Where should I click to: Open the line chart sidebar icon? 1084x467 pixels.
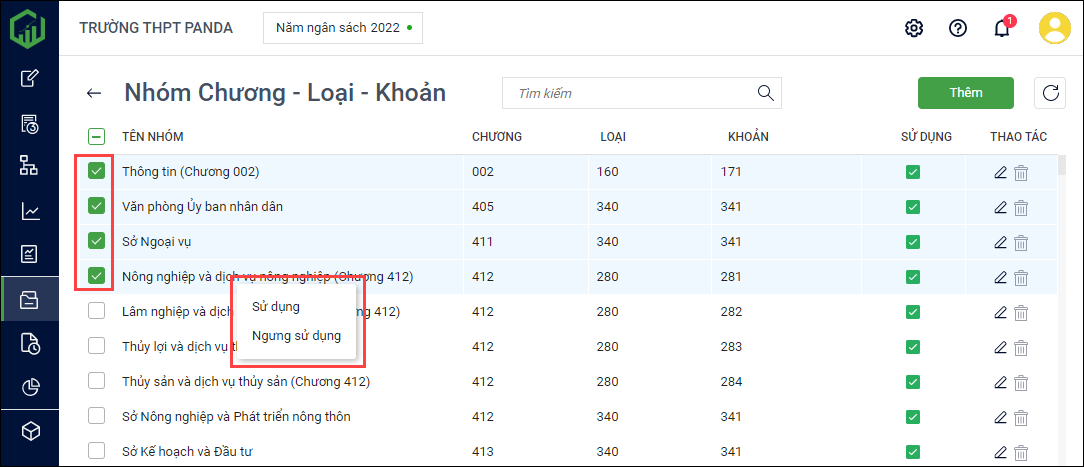tap(30, 211)
